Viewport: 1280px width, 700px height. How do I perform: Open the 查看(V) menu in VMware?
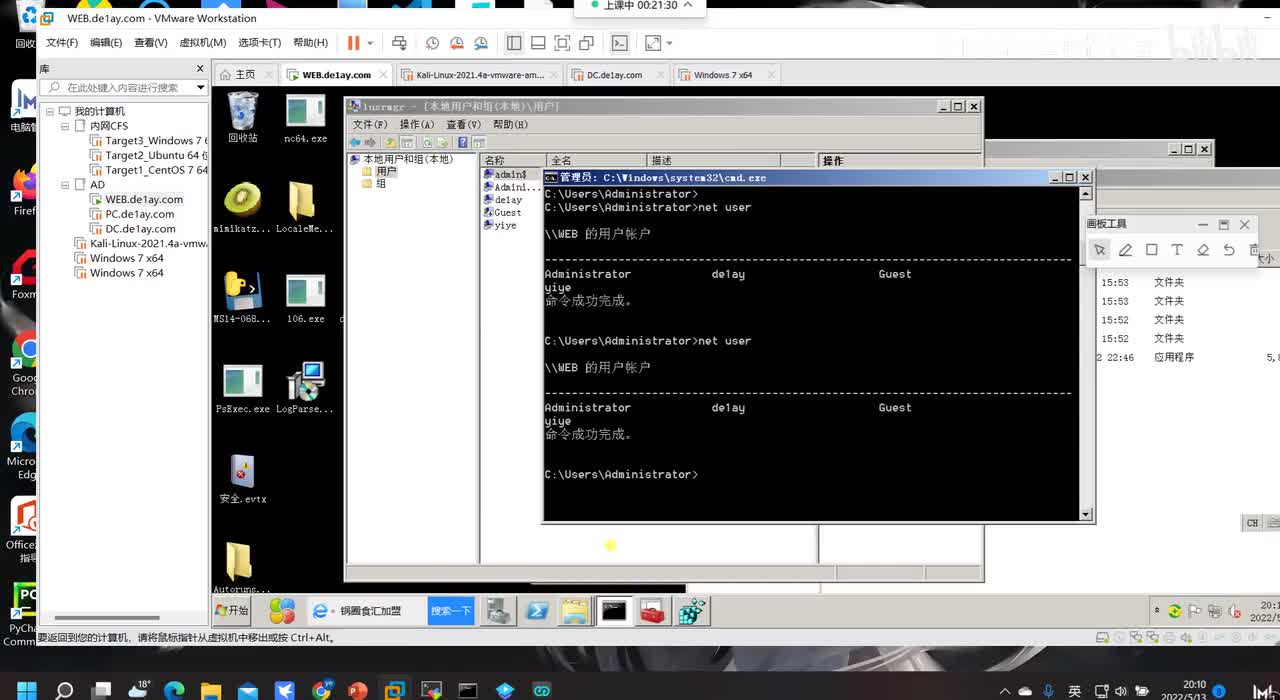click(151, 43)
